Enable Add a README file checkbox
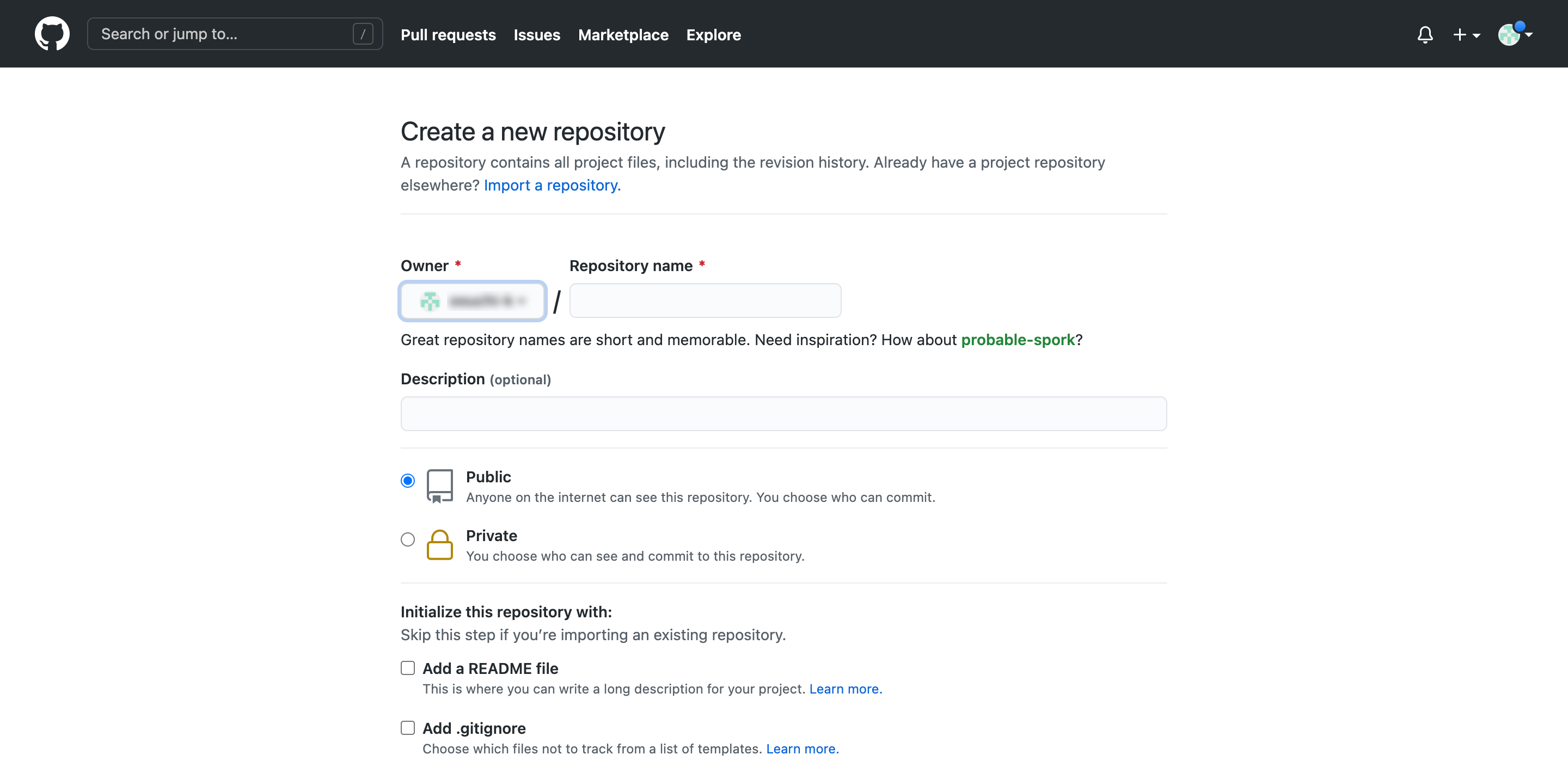1568x773 pixels. click(x=407, y=667)
